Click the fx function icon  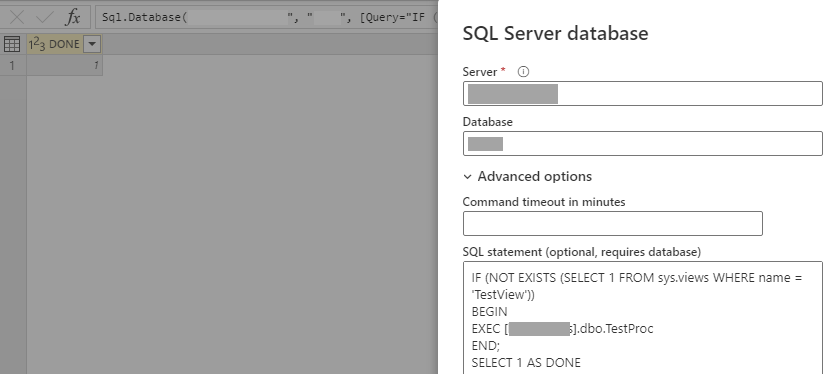72,17
